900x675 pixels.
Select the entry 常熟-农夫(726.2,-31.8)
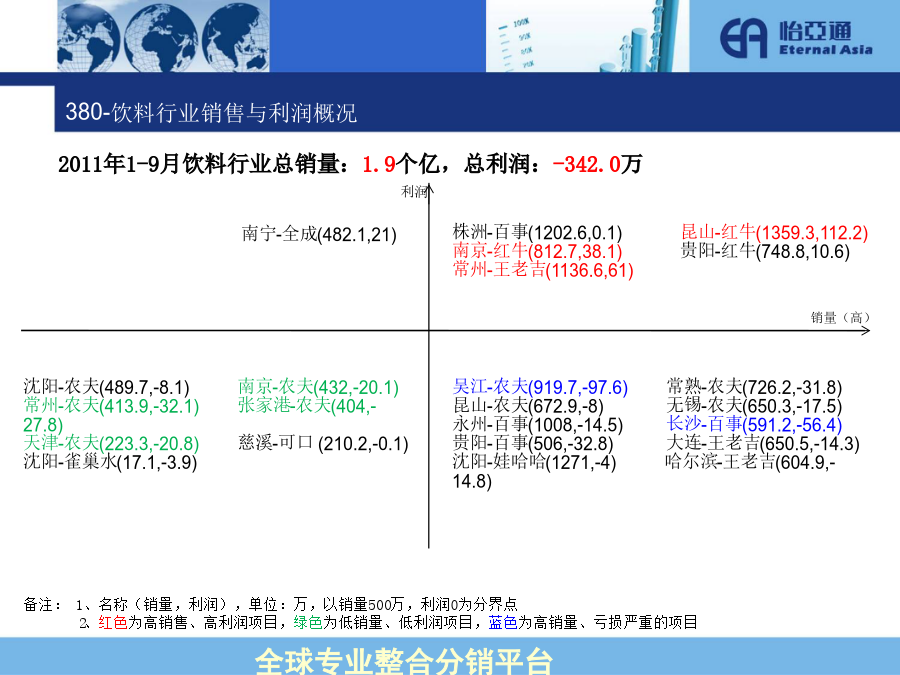754,387
